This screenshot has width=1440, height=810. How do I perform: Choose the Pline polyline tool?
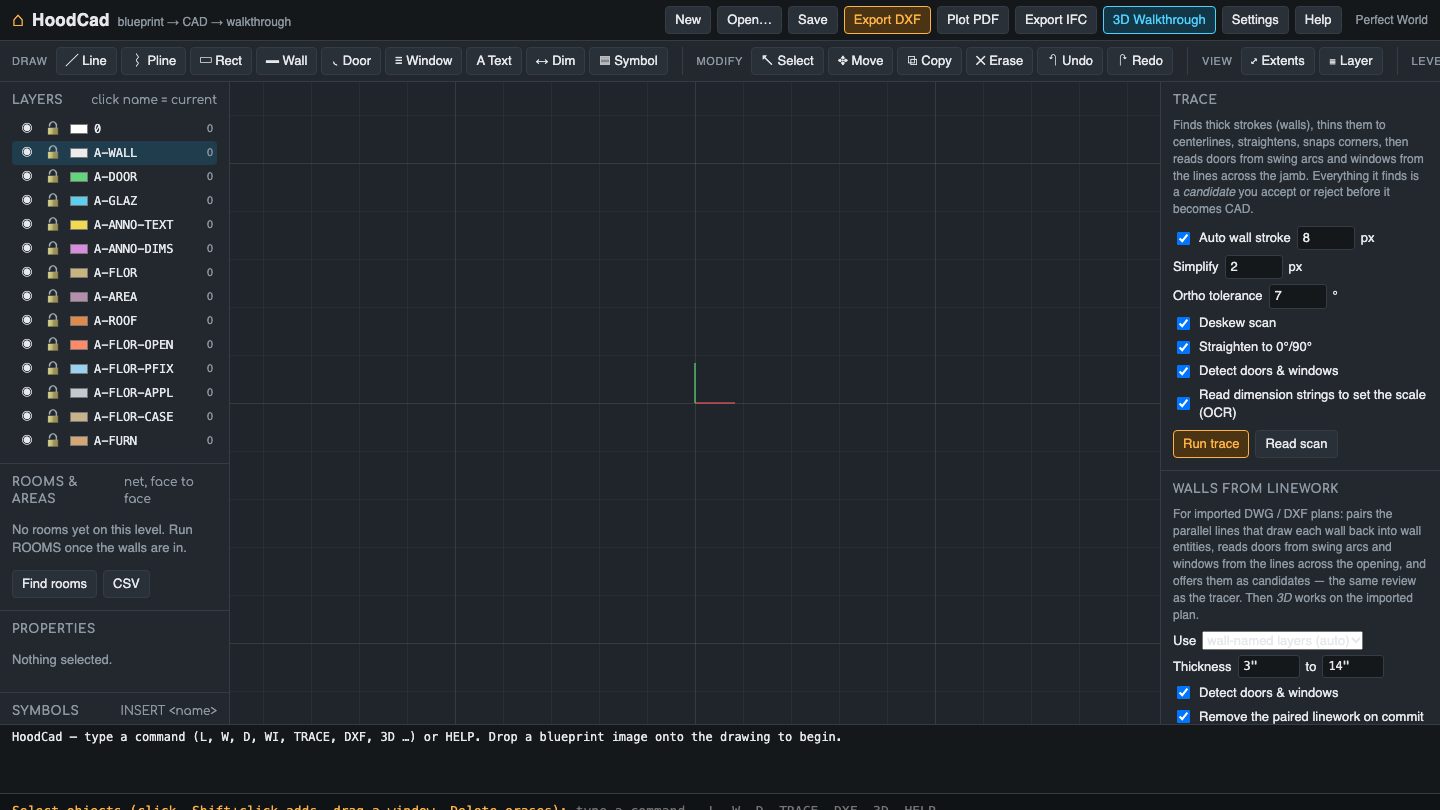[x=153, y=61]
